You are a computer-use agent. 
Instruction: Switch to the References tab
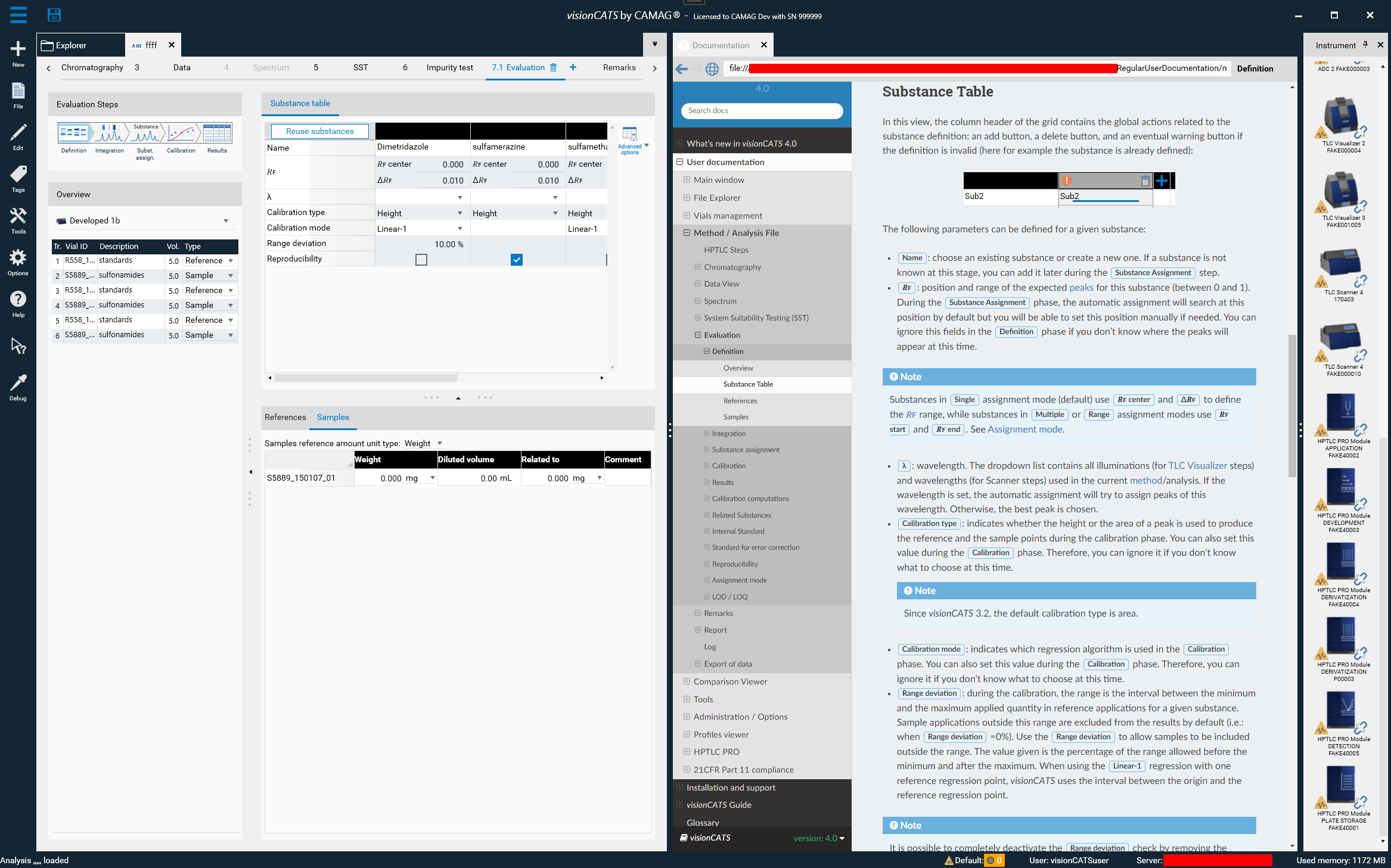(x=285, y=417)
